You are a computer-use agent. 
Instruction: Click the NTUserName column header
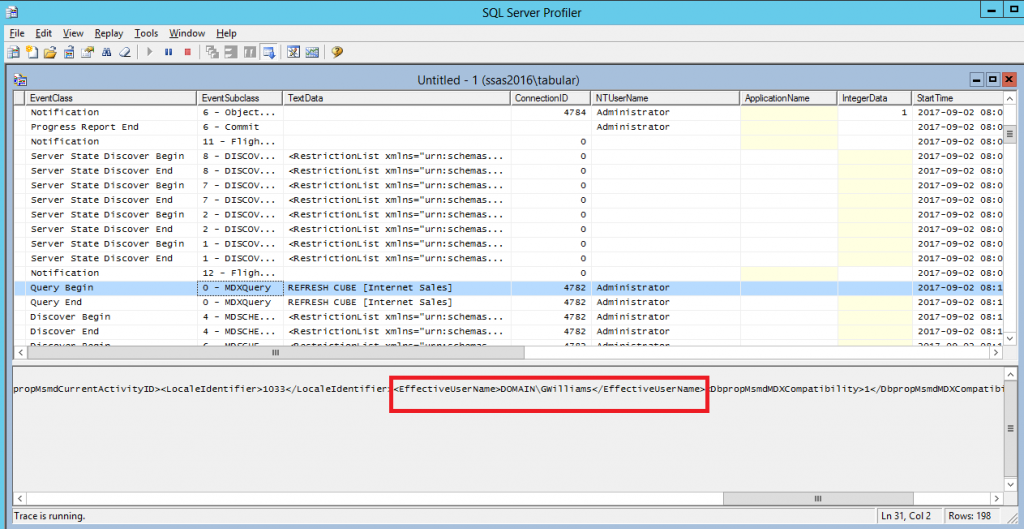(665, 98)
